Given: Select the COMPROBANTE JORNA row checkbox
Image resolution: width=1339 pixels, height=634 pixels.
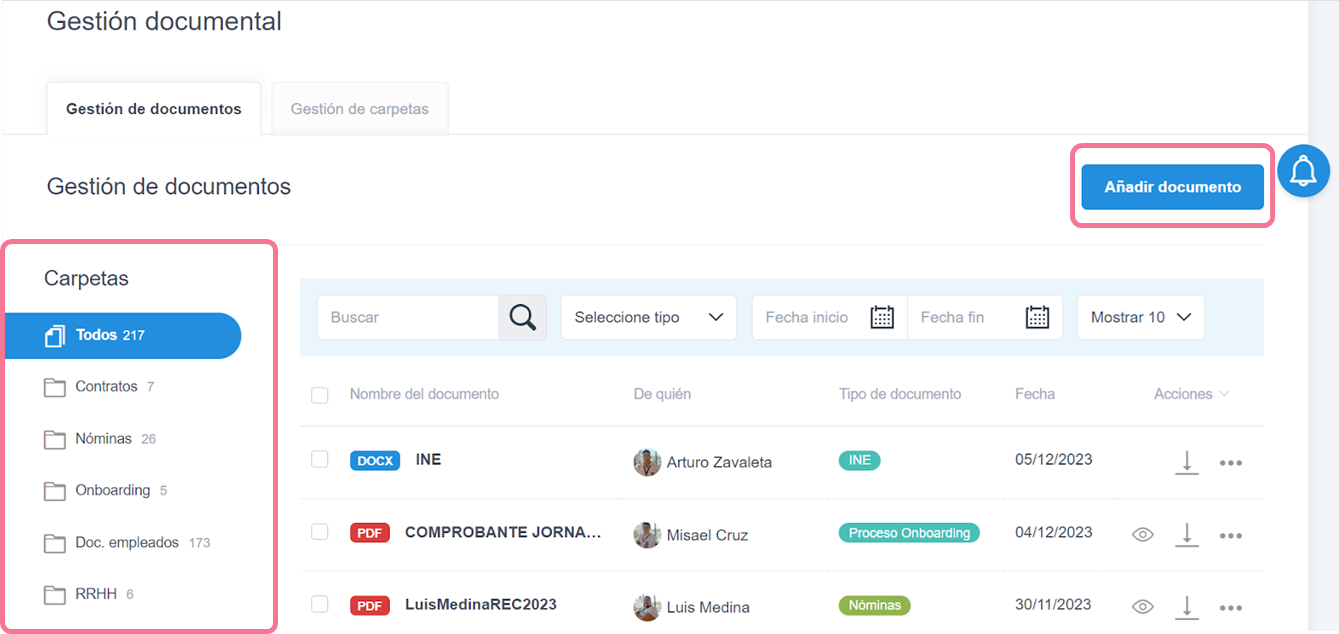Looking at the screenshot, I should pyautogui.click(x=320, y=532).
